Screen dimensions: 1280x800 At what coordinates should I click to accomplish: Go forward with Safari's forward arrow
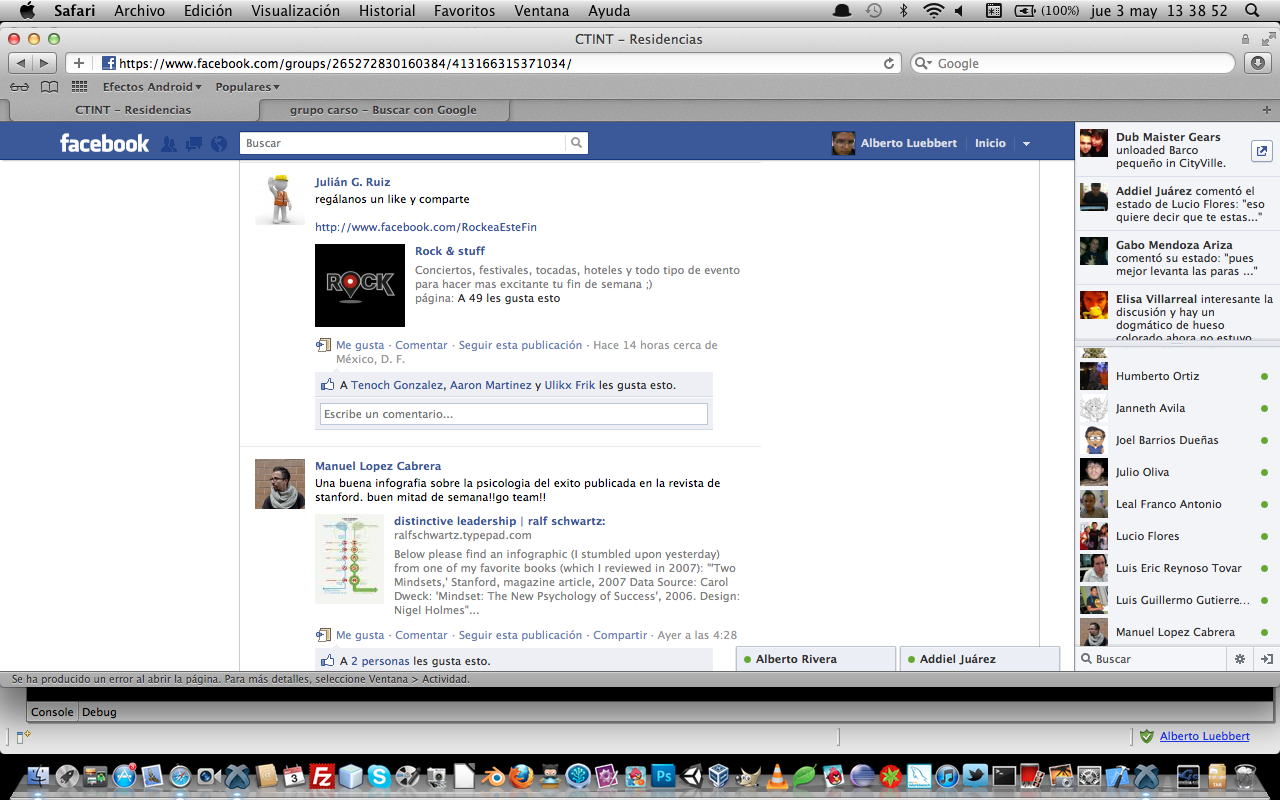[44, 63]
